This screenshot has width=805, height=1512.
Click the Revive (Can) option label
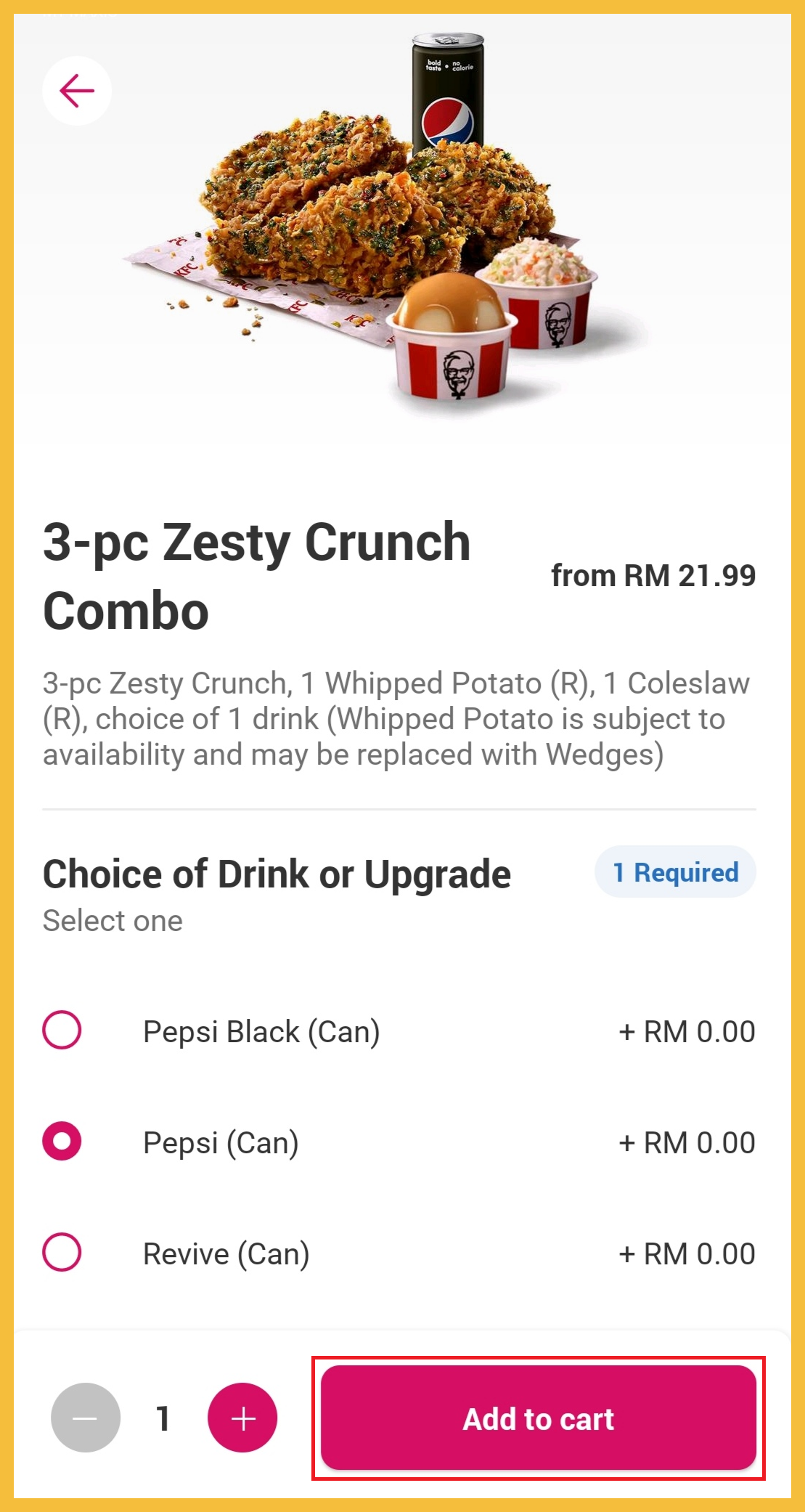[x=226, y=1254]
